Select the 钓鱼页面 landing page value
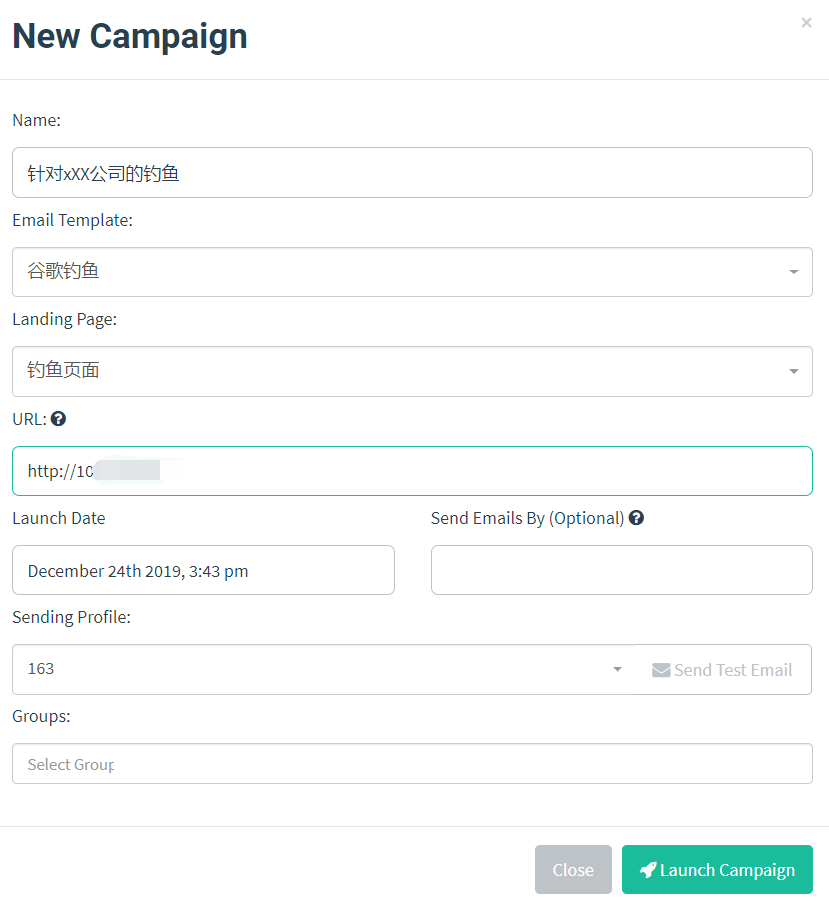This screenshot has width=829, height=901. pyautogui.click(x=64, y=371)
